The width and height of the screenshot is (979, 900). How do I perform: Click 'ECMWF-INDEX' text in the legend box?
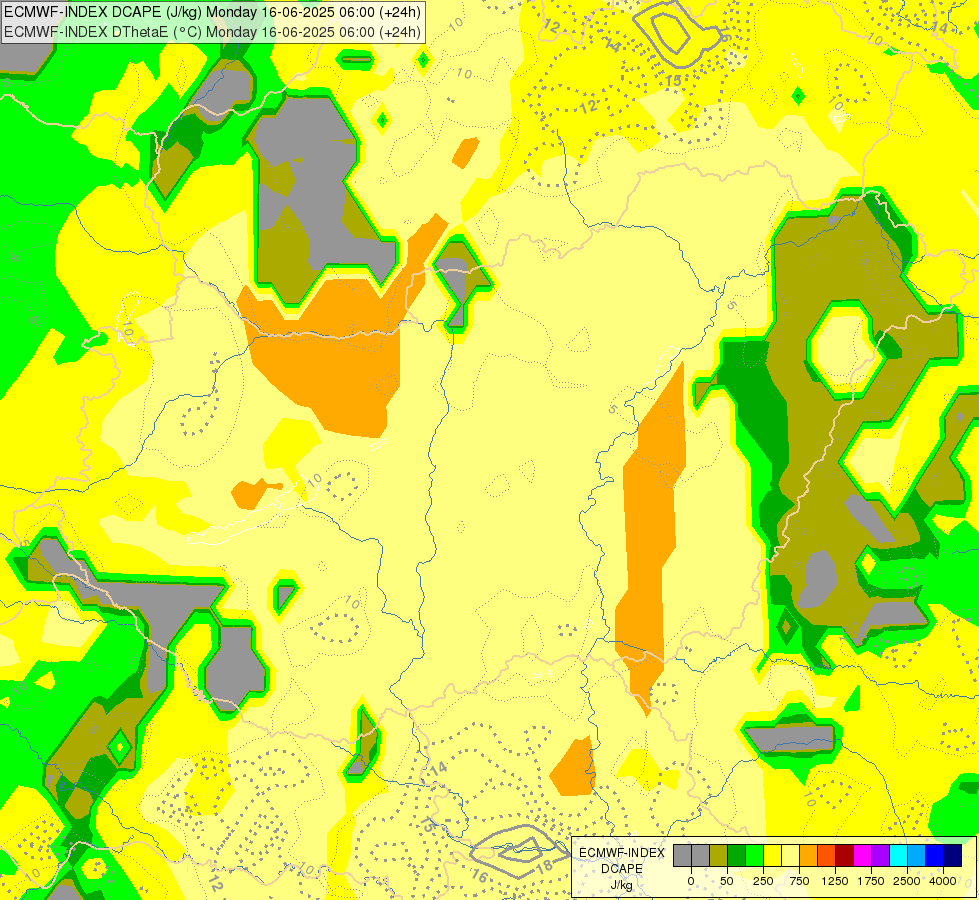622,853
